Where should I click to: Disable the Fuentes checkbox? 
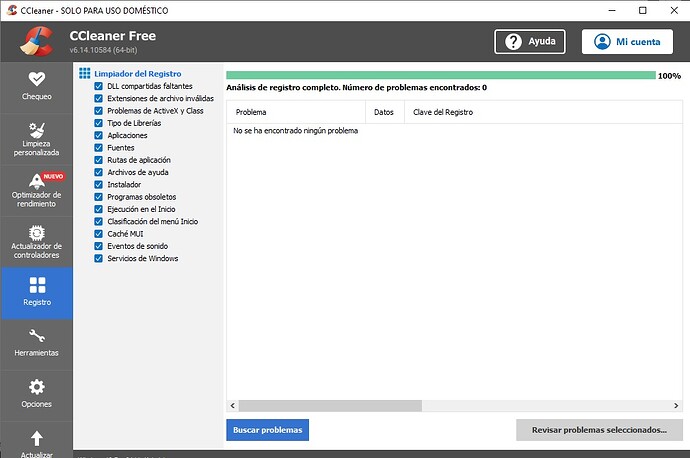[x=99, y=148]
